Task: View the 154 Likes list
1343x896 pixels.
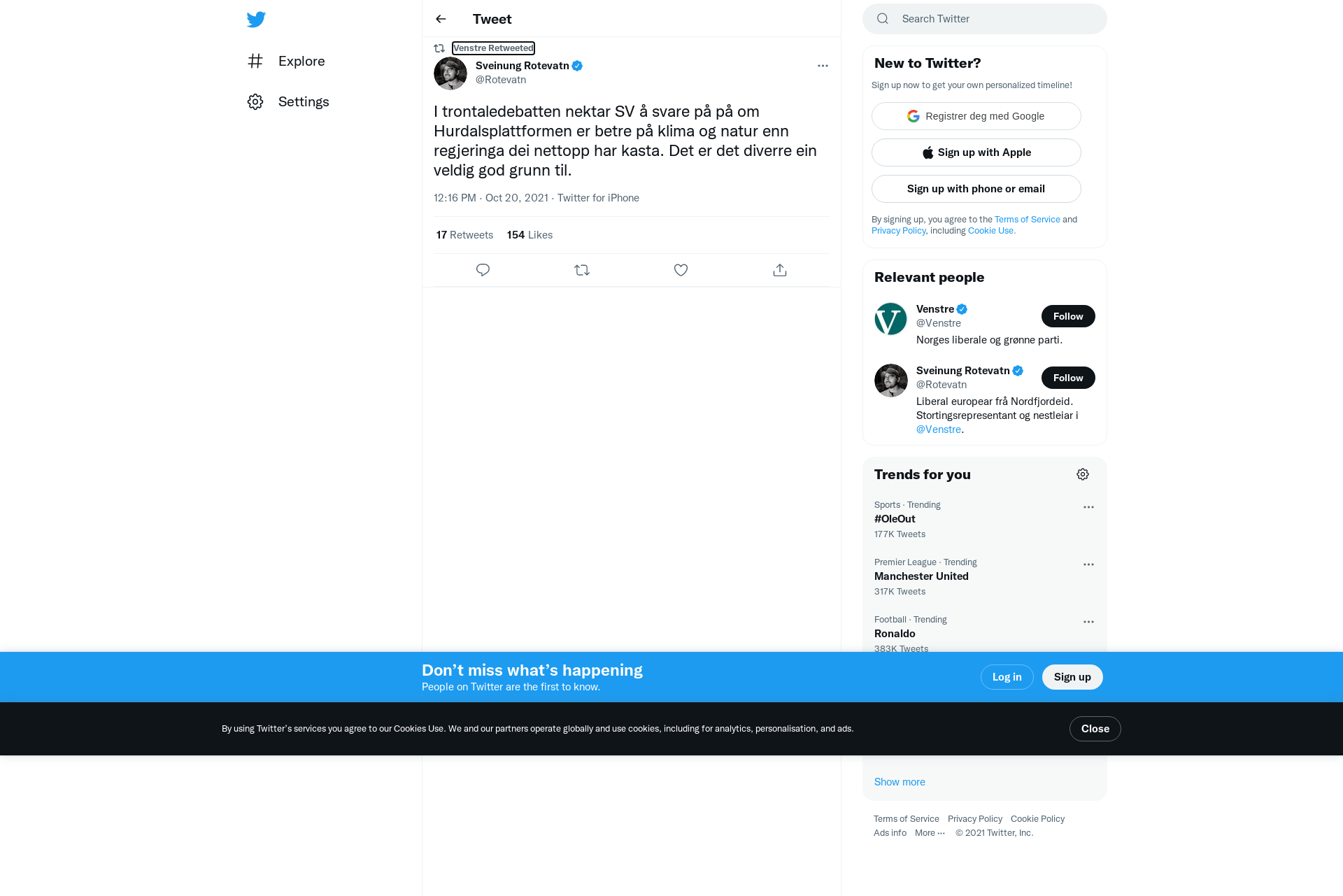Action: point(530,235)
